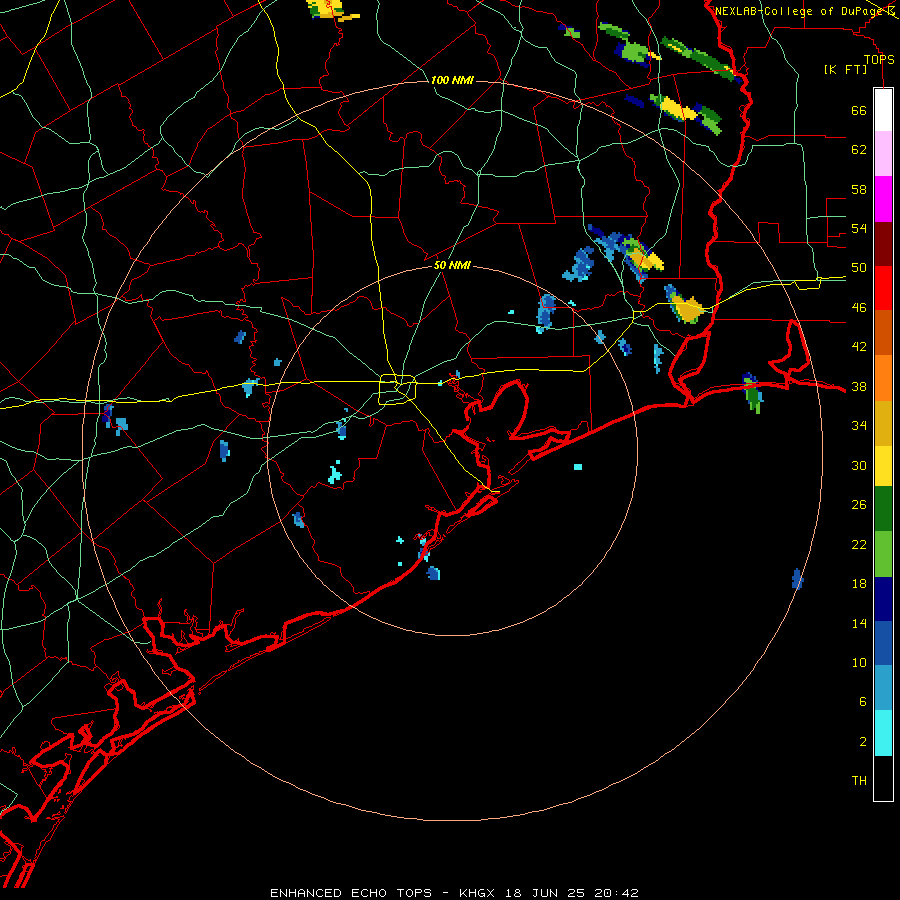The image size is (900, 900).
Task: Click the "TH" legend label
Action: [859, 781]
